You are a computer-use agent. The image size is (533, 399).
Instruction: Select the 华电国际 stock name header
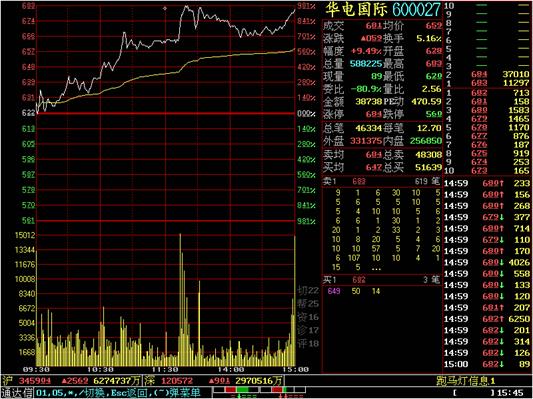(x=356, y=10)
